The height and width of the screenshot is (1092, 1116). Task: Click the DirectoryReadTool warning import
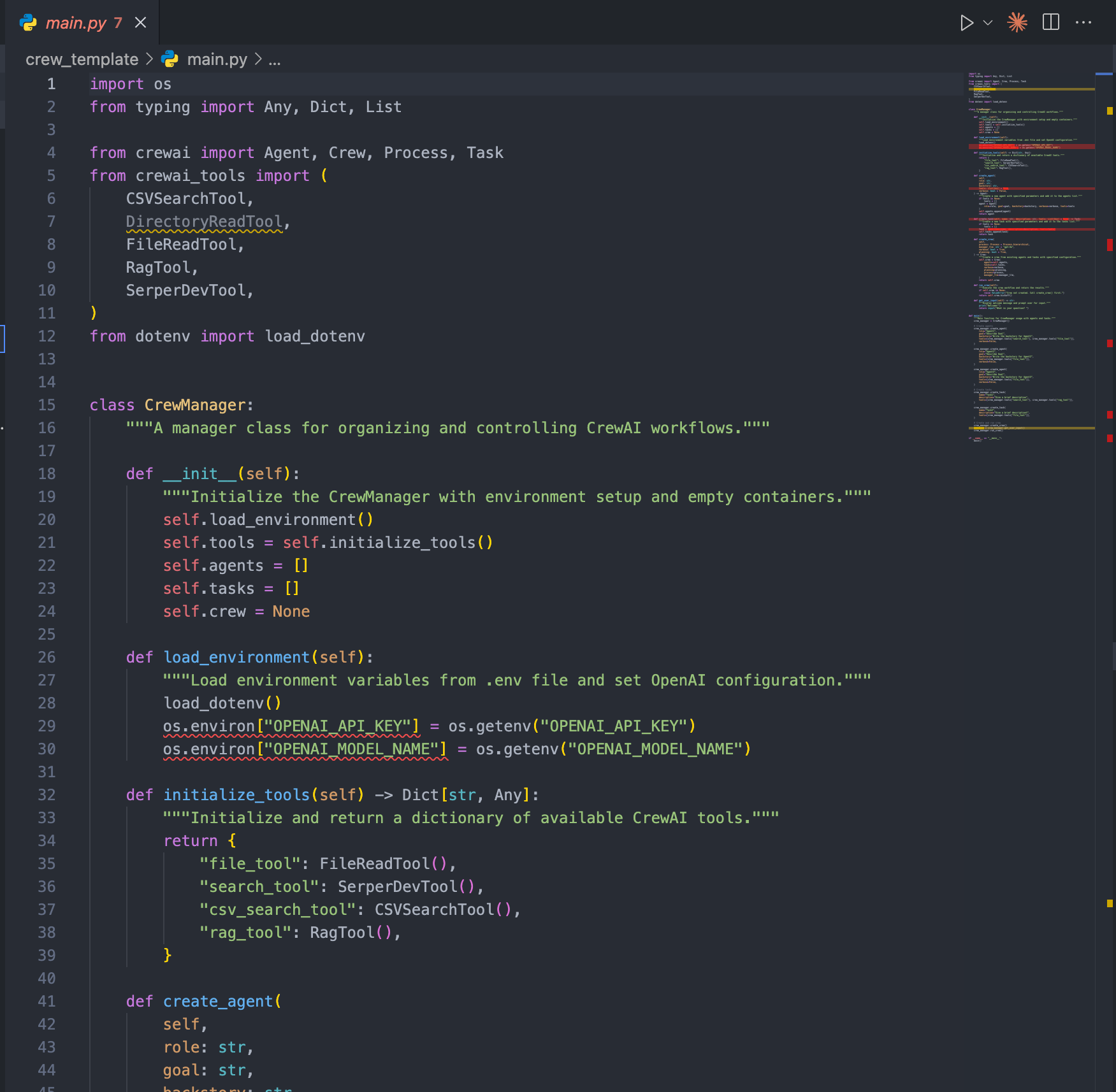204,222
